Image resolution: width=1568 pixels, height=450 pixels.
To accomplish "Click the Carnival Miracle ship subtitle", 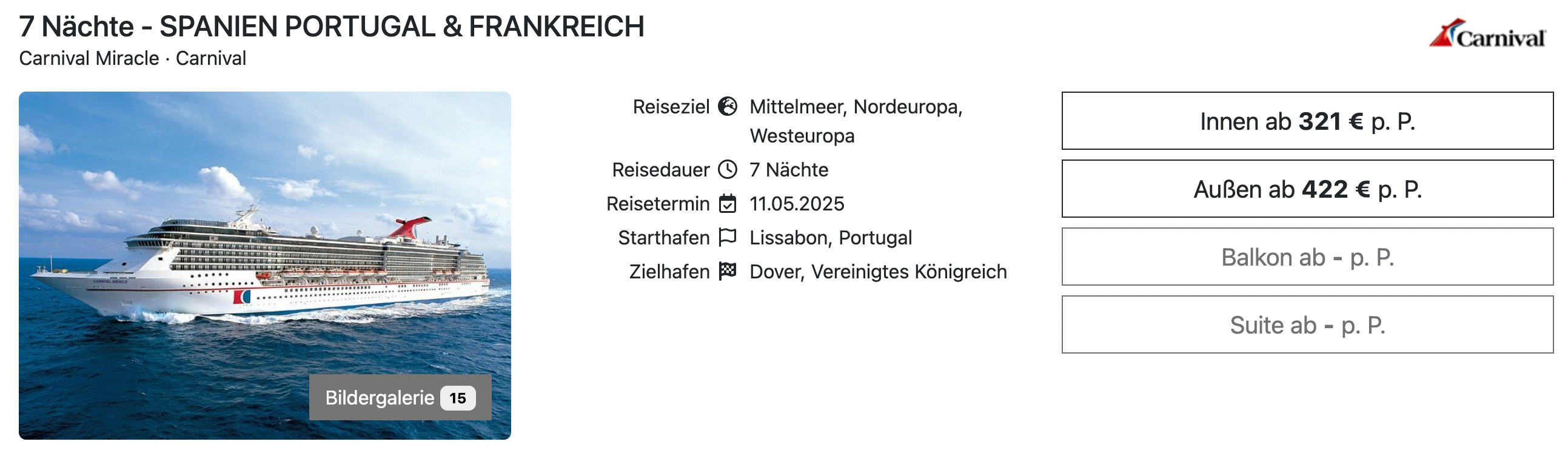I will (89, 58).
